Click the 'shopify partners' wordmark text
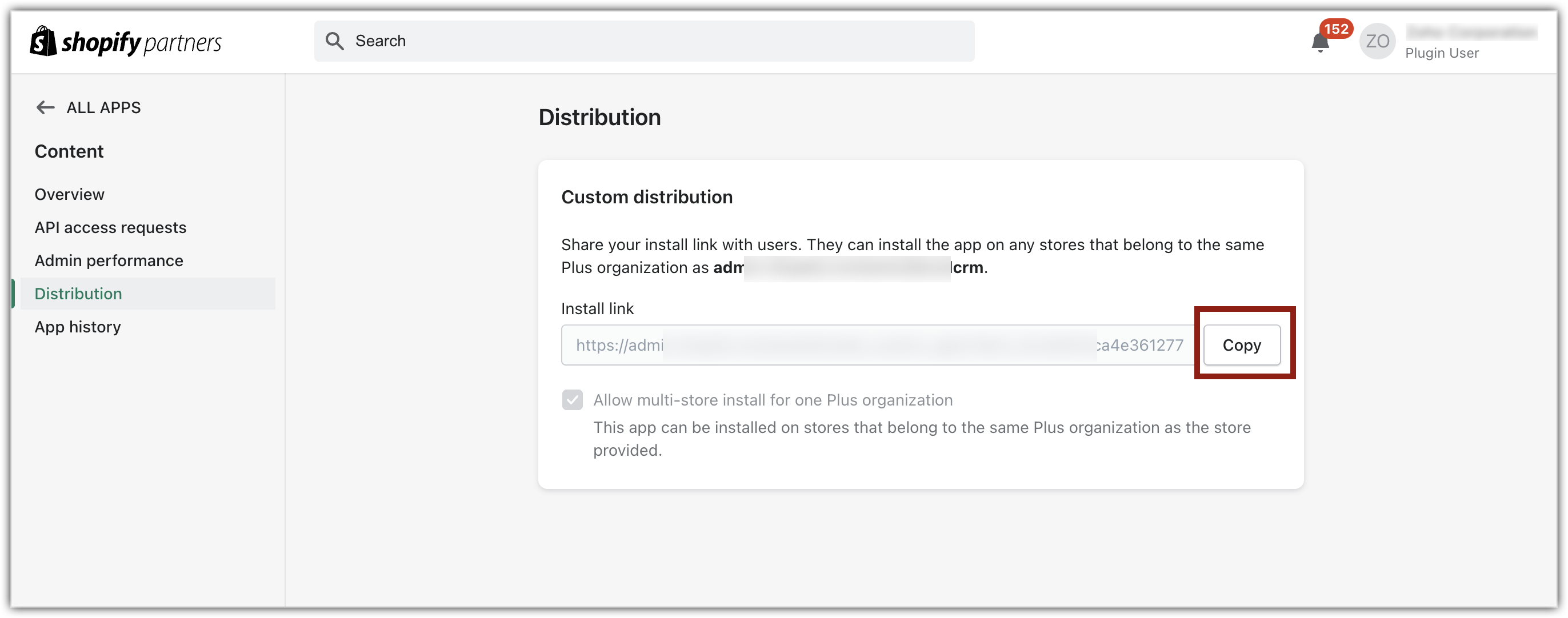1568x618 pixels. coord(141,42)
